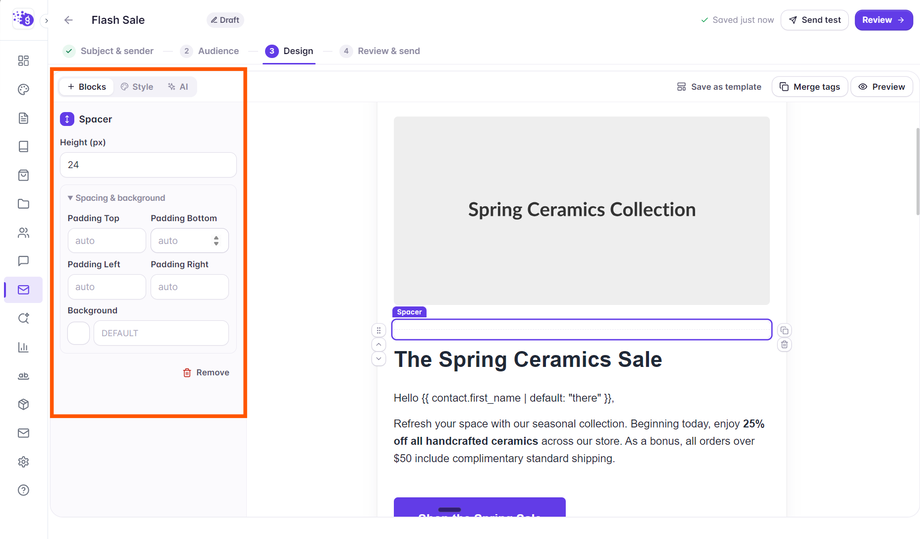Expand the sidebar with the chevron
The width and height of the screenshot is (920, 539).
pyautogui.click(x=46, y=21)
